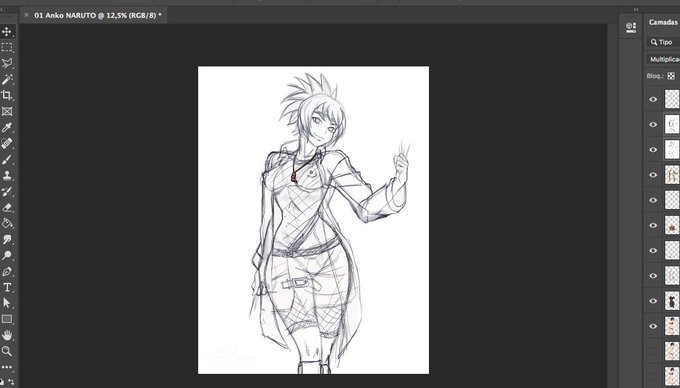The height and width of the screenshot is (388, 680).
Task: Select the Eyedropper tool
Action: pyautogui.click(x=7, y=127)
